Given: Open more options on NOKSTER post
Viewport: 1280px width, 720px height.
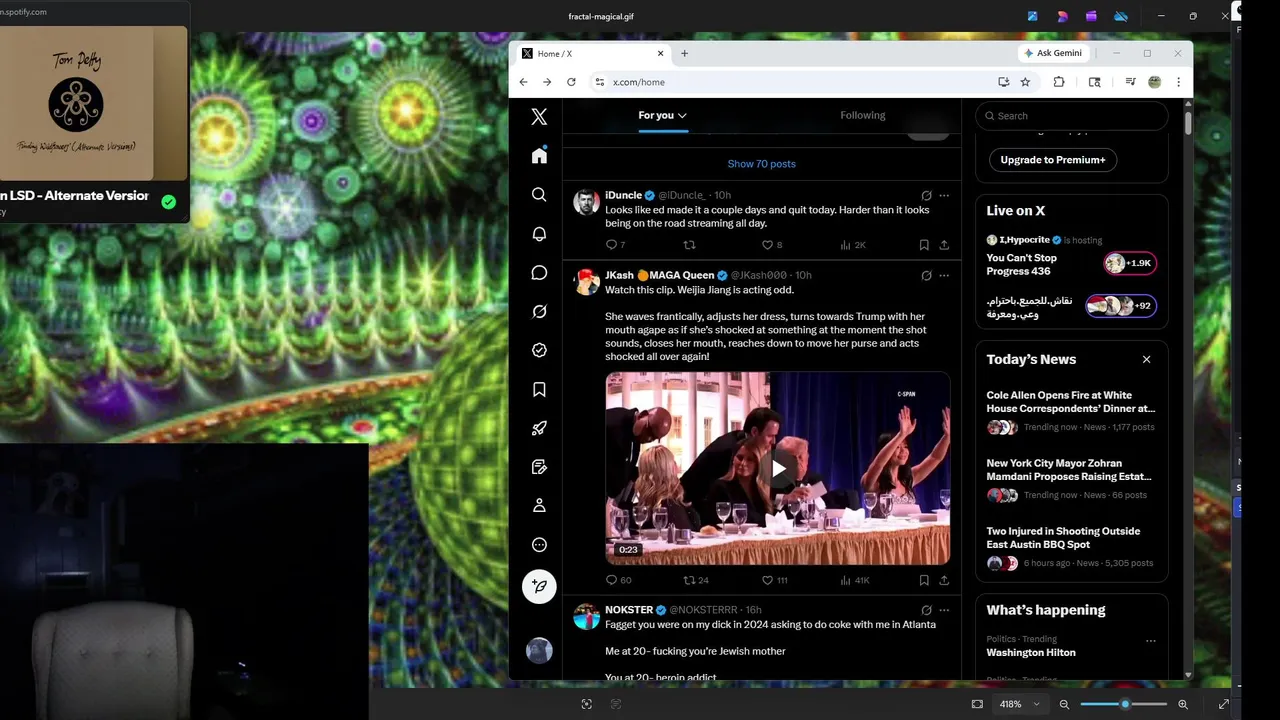Looking at the screenshot, I should click(x=944, y=610).
